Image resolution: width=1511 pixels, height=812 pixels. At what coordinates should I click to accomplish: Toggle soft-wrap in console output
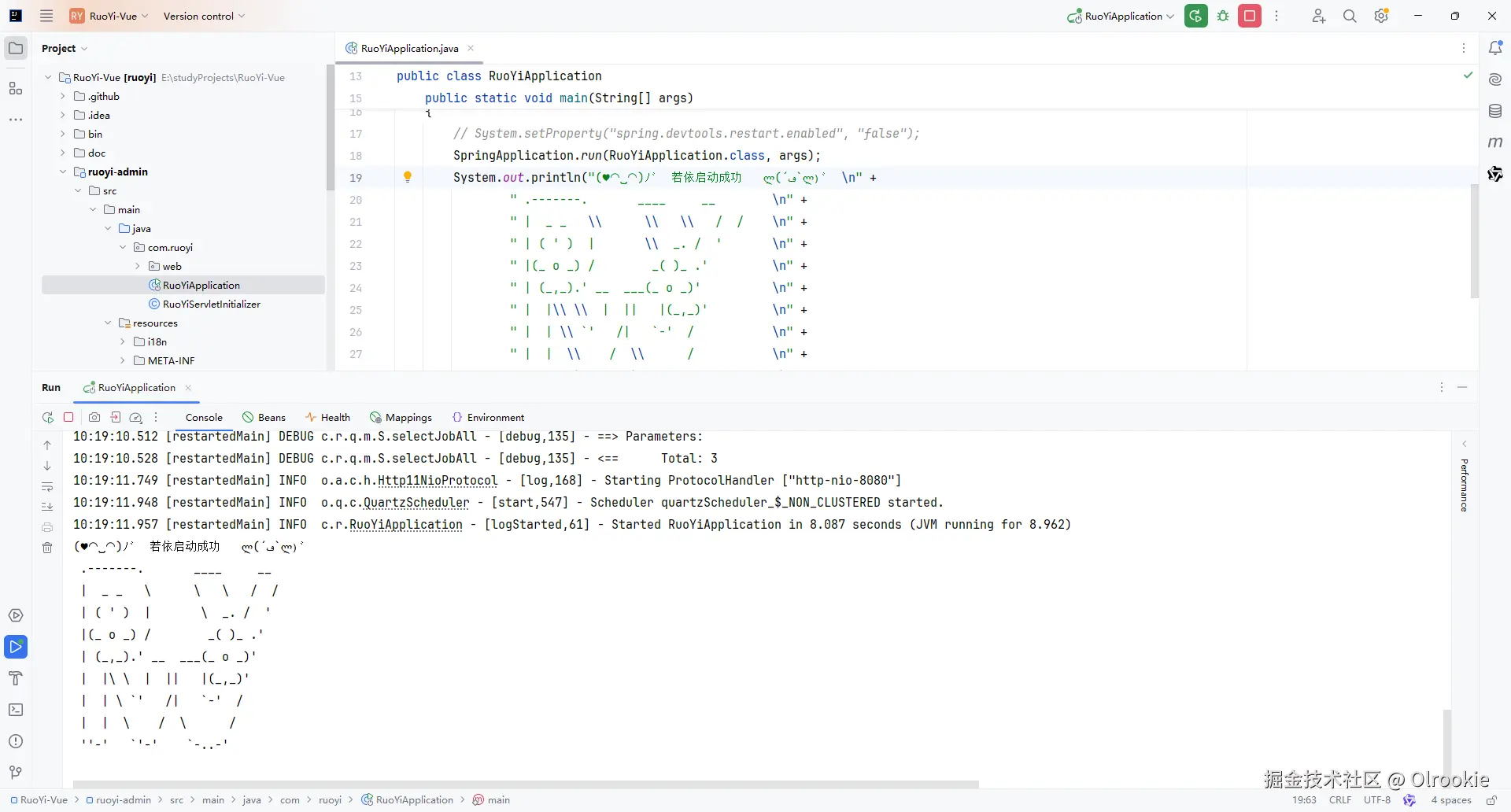click(x=47, y=486)
